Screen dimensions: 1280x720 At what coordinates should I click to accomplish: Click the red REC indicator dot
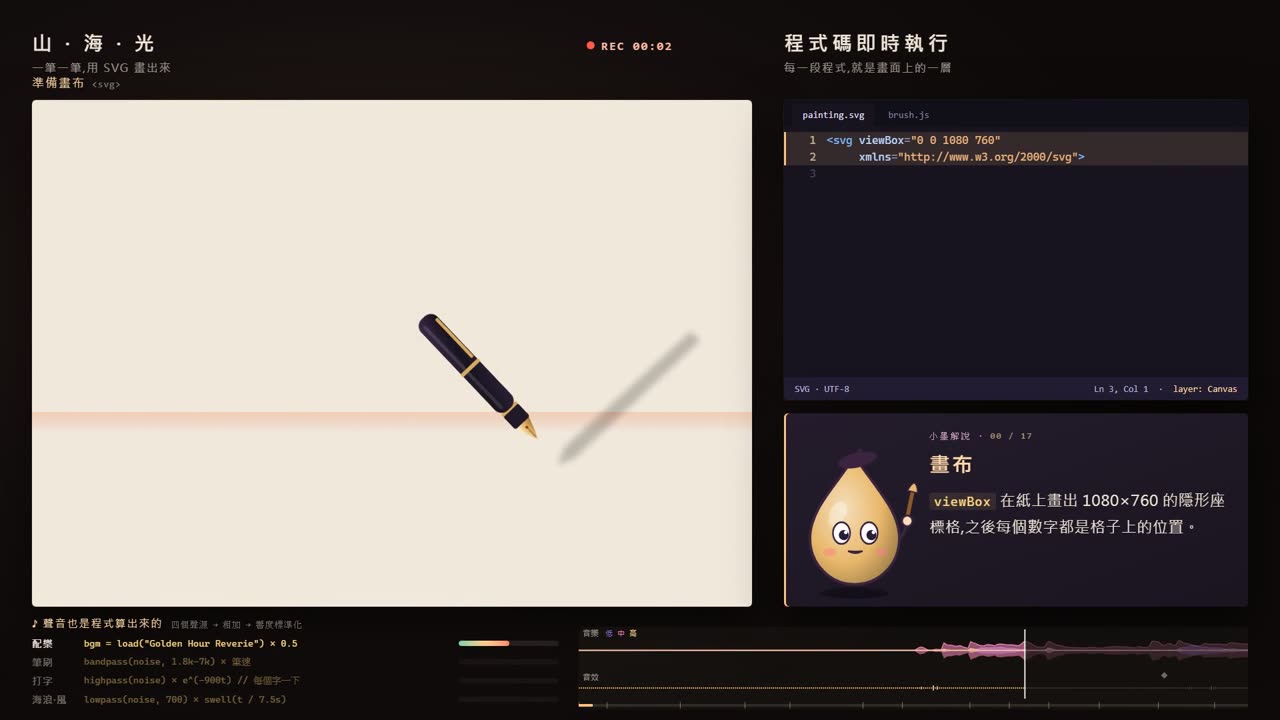[590, 46]
